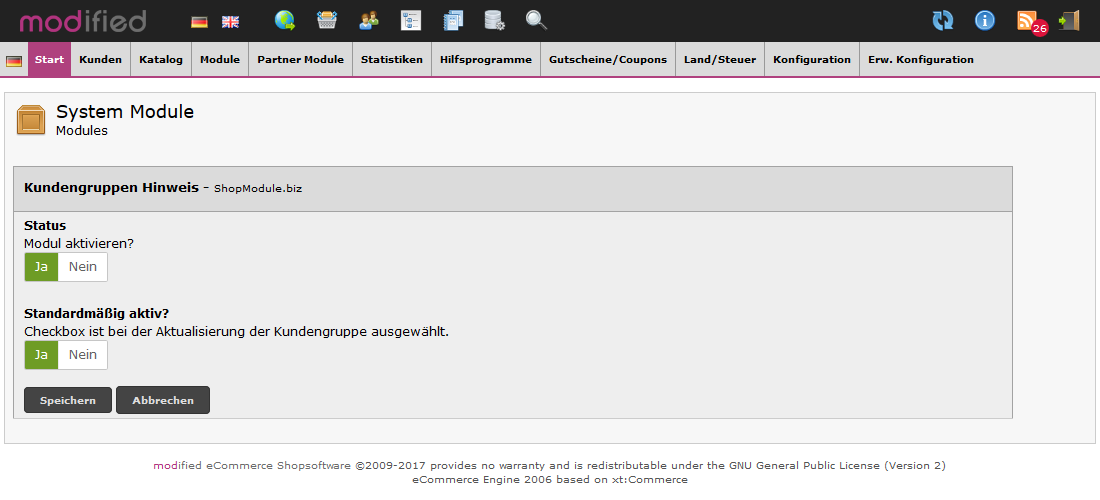
Task: Open the Kunden menu
Action: pyautogui.click(x=100, y=60)
